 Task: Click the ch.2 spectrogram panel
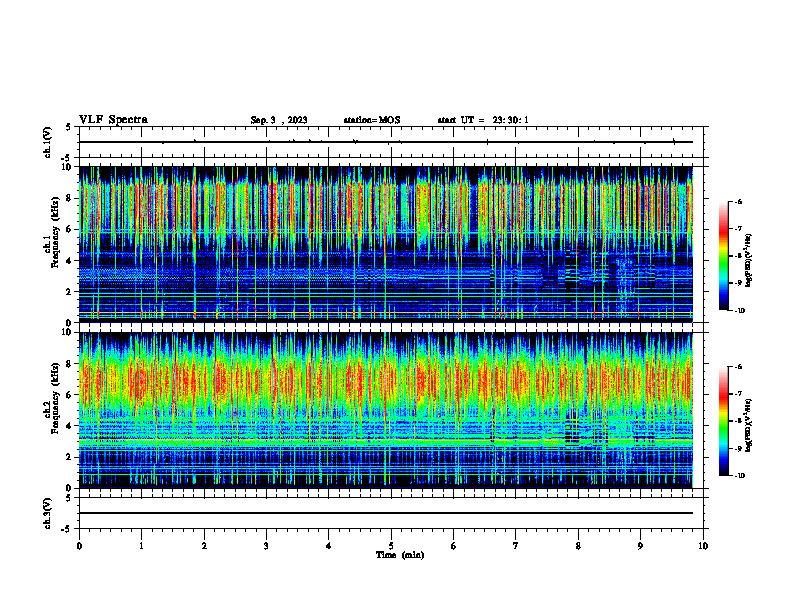pyautogui.click(x=386, y=410)
